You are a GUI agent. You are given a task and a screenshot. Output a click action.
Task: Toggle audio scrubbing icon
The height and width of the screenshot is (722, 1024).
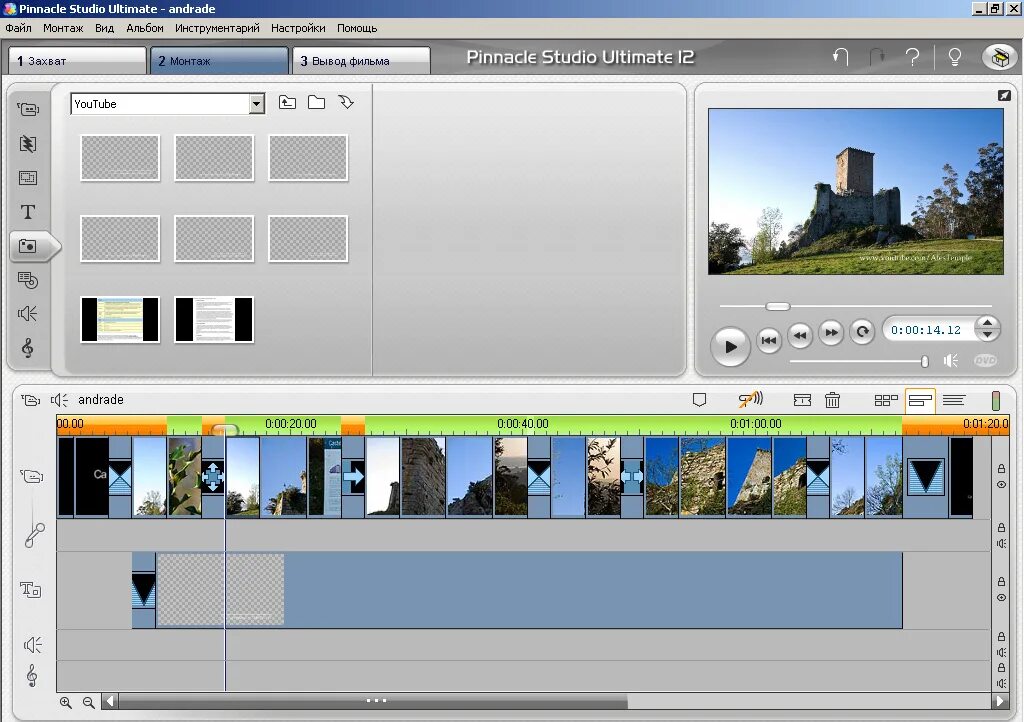(x=750, y=399)
